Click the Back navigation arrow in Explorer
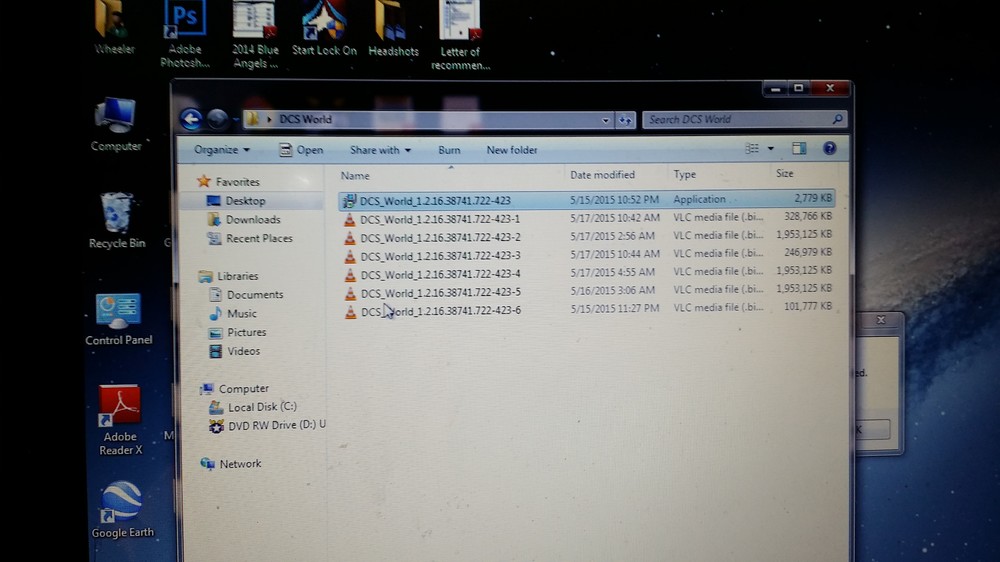This screenshot has height=562, width=1000. click(190, 119)
